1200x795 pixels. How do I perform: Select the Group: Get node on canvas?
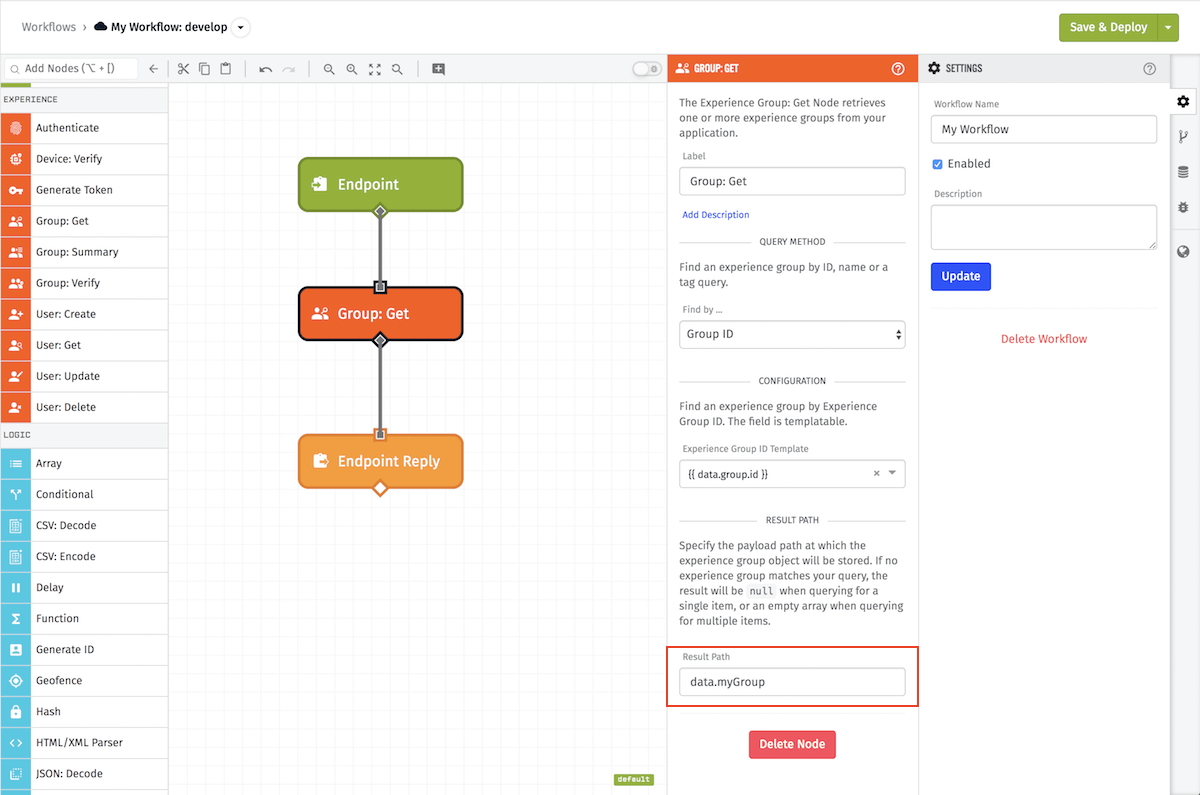point(380,313)
